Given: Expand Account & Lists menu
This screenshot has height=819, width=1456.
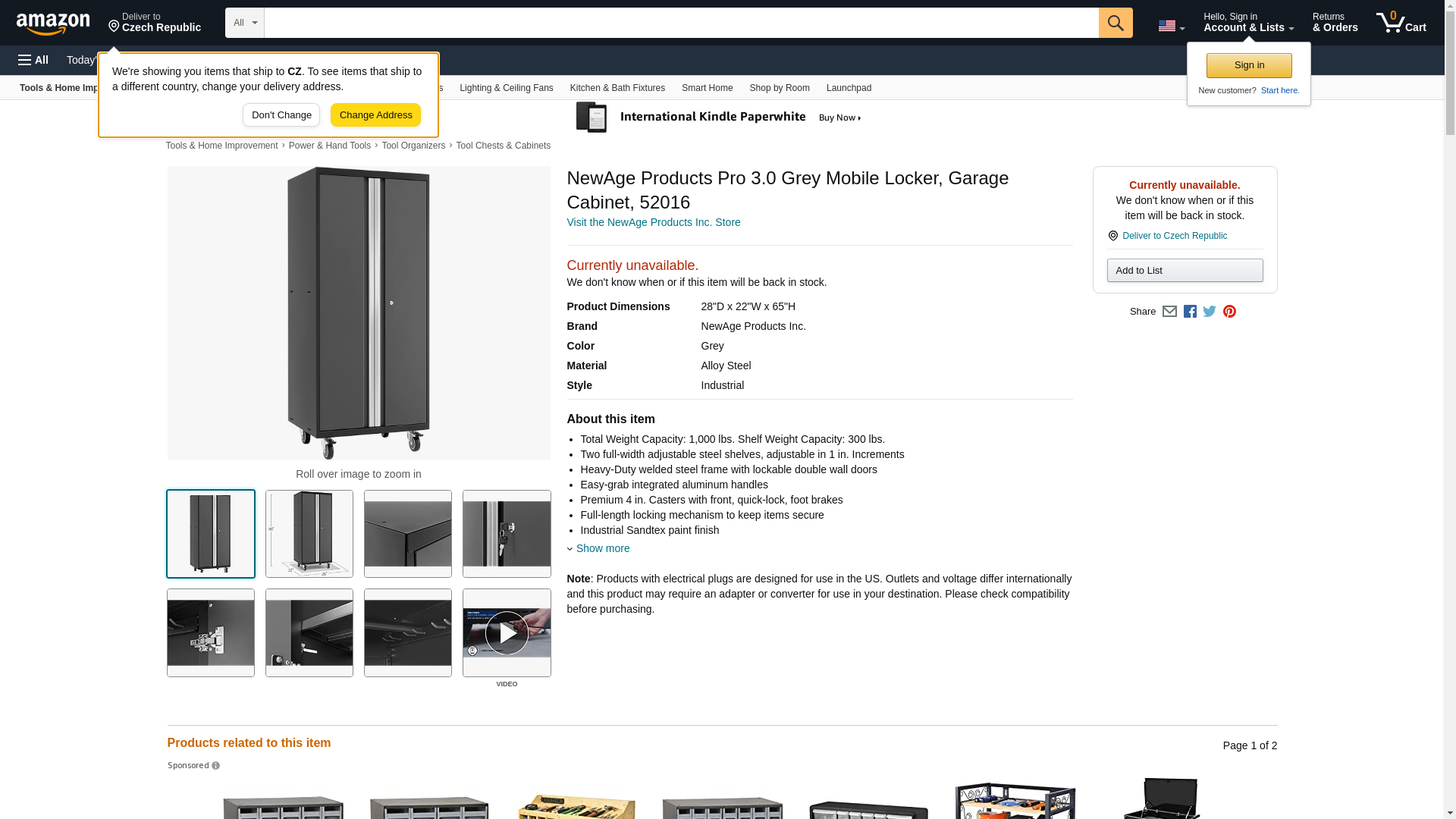Looking at the screenshot, I should click(x=1248, y=23).
